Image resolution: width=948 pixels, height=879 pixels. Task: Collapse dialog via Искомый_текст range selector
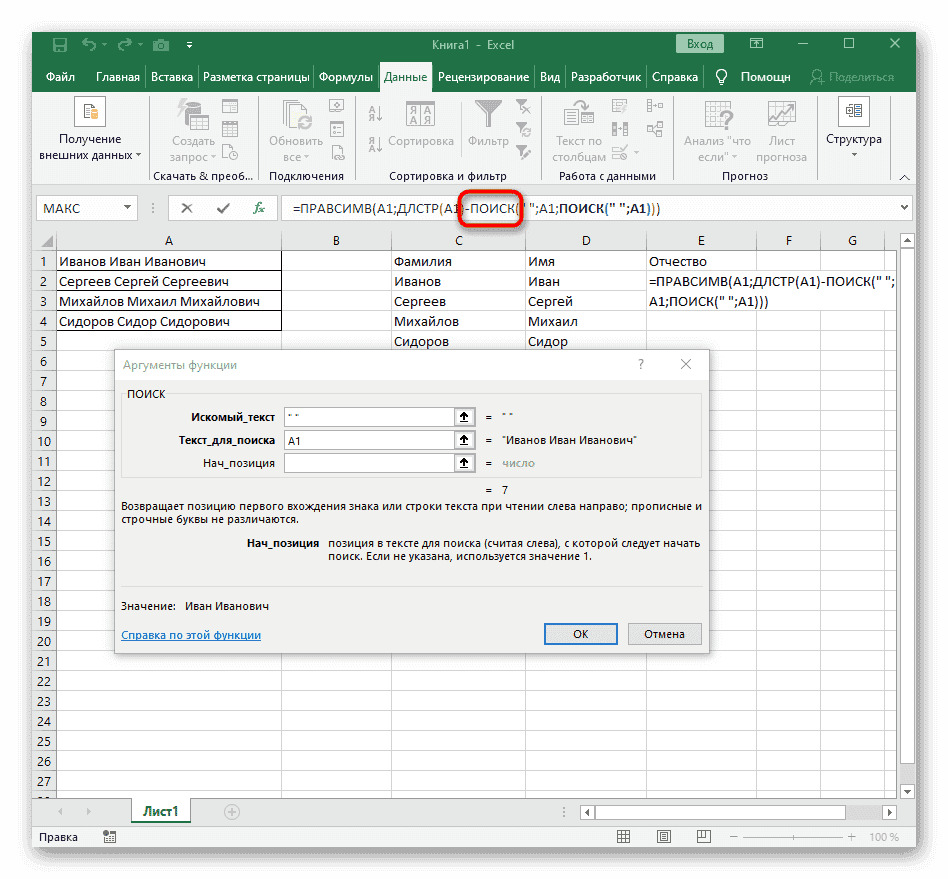pos(464,416)
